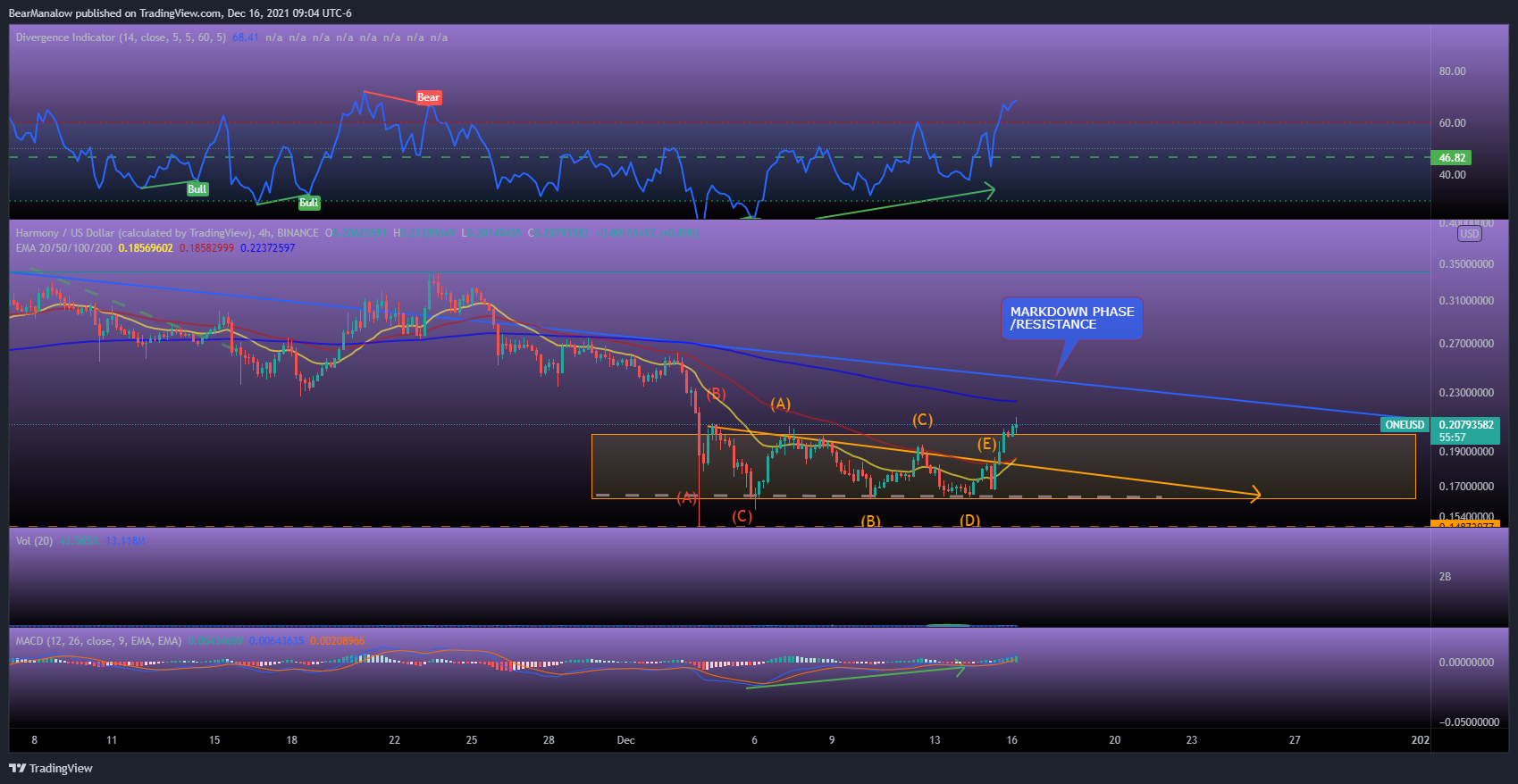Click the 68.41 divergence value in legend

click(246, 38)
